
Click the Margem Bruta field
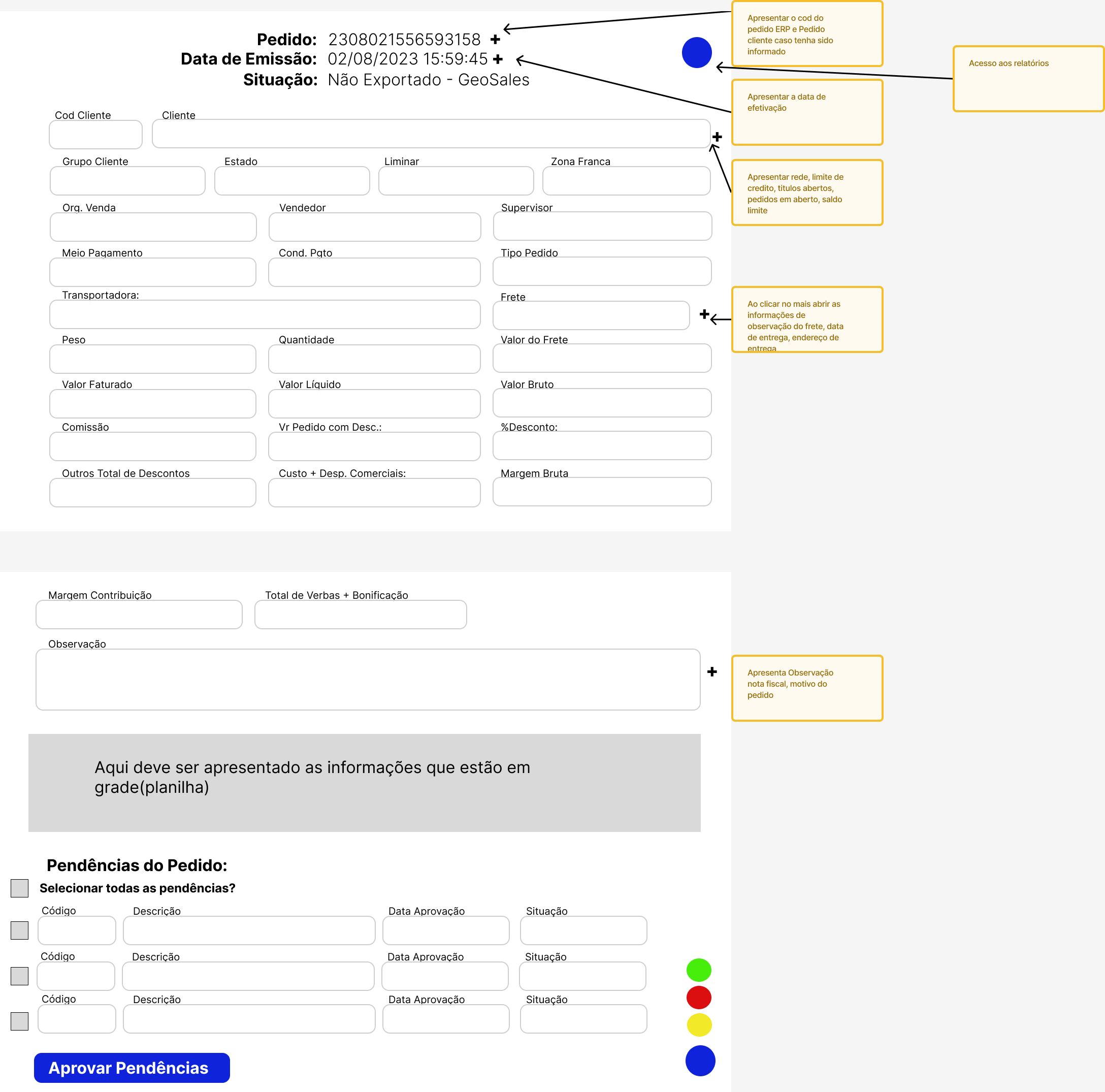pyautogui.click(x=602, y=492)
